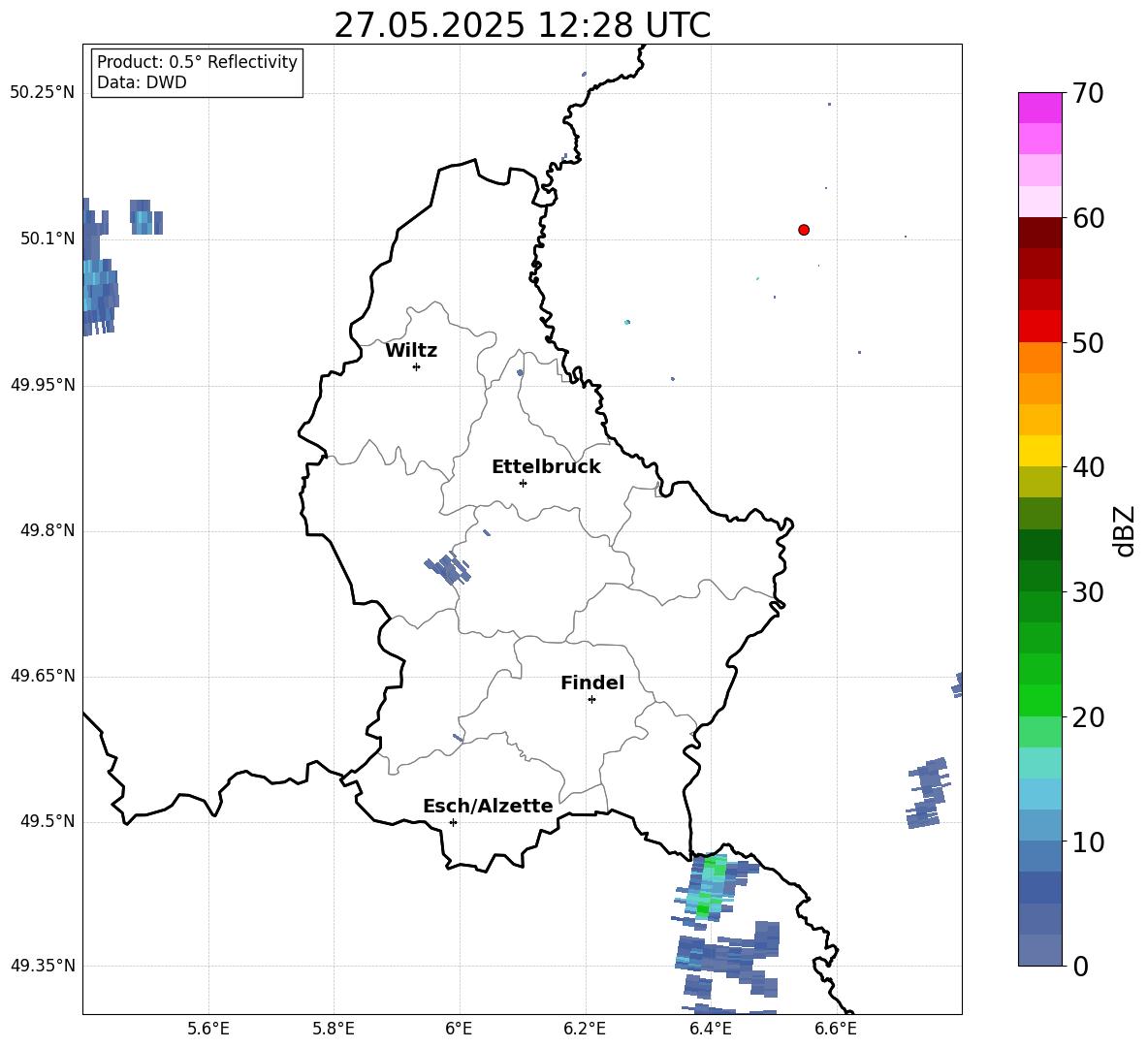Click the 30 tick label on colorbar

[1088, 592]
